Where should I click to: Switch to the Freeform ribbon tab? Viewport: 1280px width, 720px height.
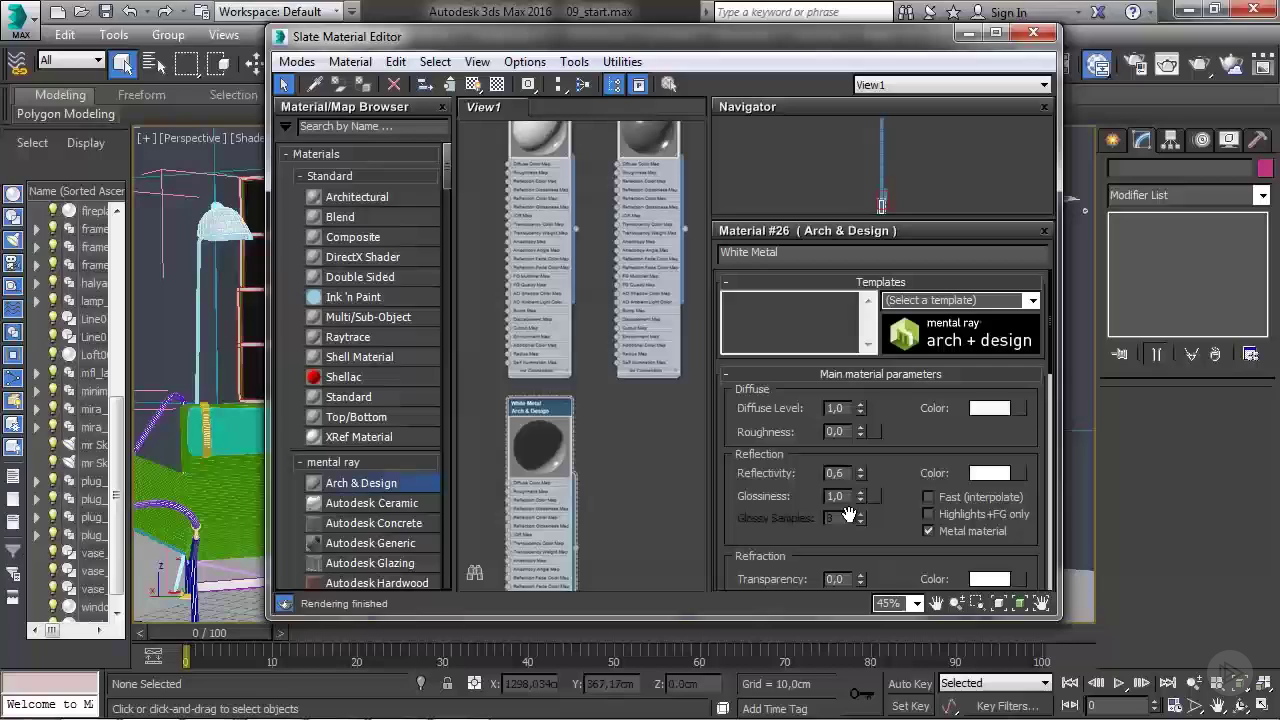(x=142, y=95)
